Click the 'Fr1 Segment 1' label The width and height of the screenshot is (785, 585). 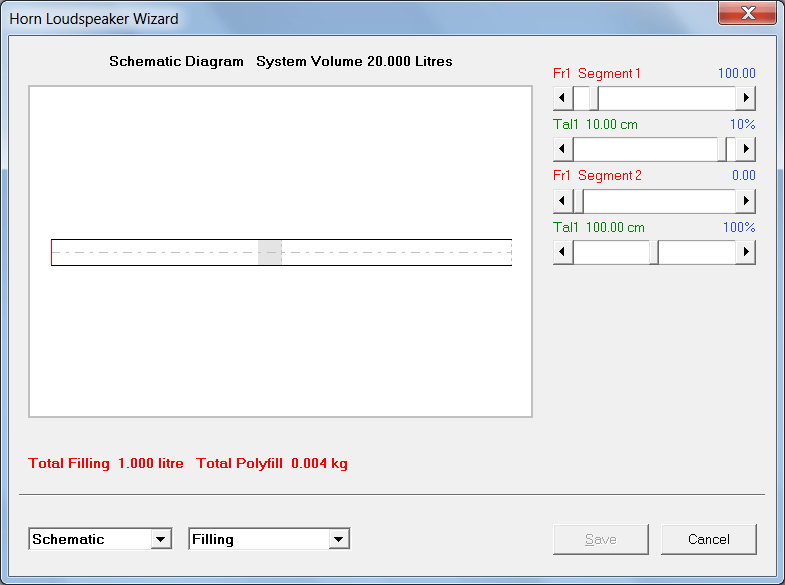(x=597, y=74)
